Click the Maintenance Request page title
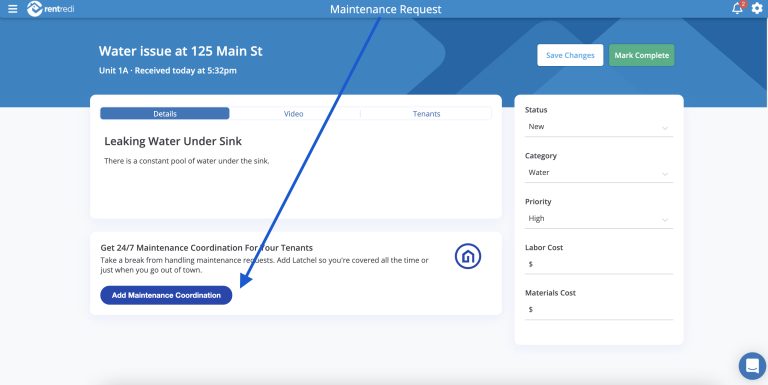This screenshot has height=385, width=768. click(385, 9)
